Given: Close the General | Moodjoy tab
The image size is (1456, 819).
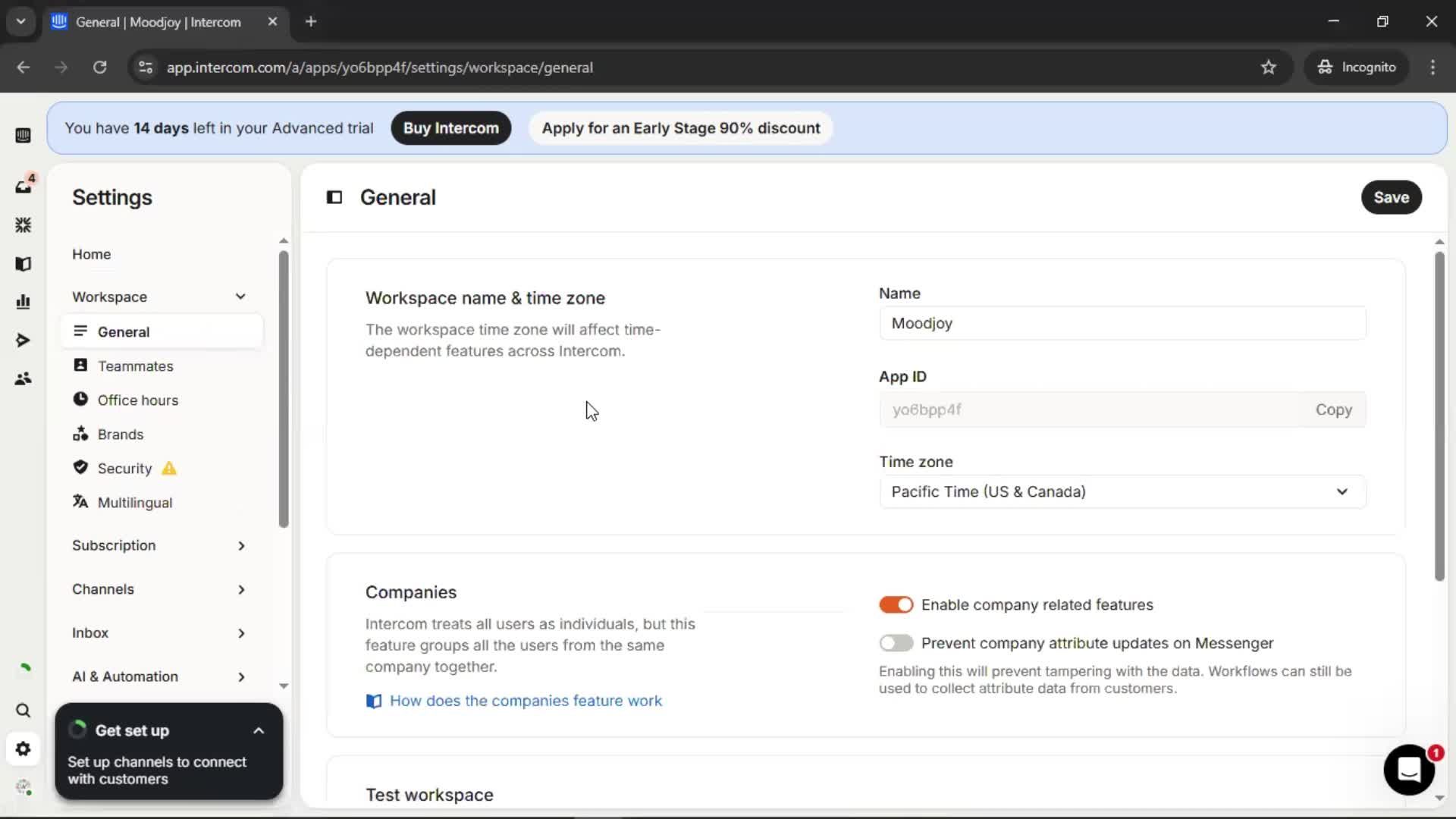Looking at the screenshot, I should click(272, 21).
